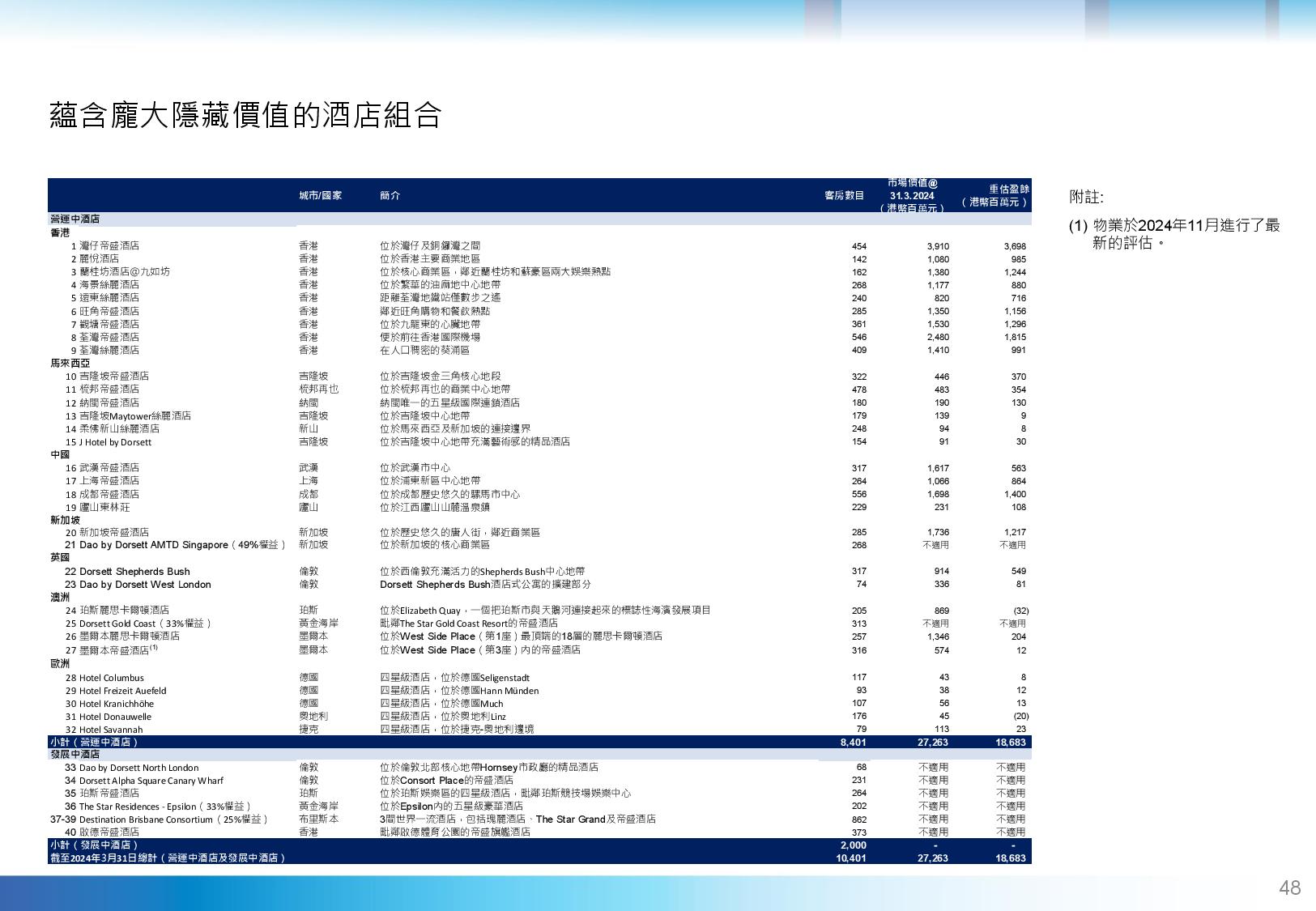Viewport: 1316px width, 911px height.
Task: Click the 中國 region heading
Action: click(60, 455)
